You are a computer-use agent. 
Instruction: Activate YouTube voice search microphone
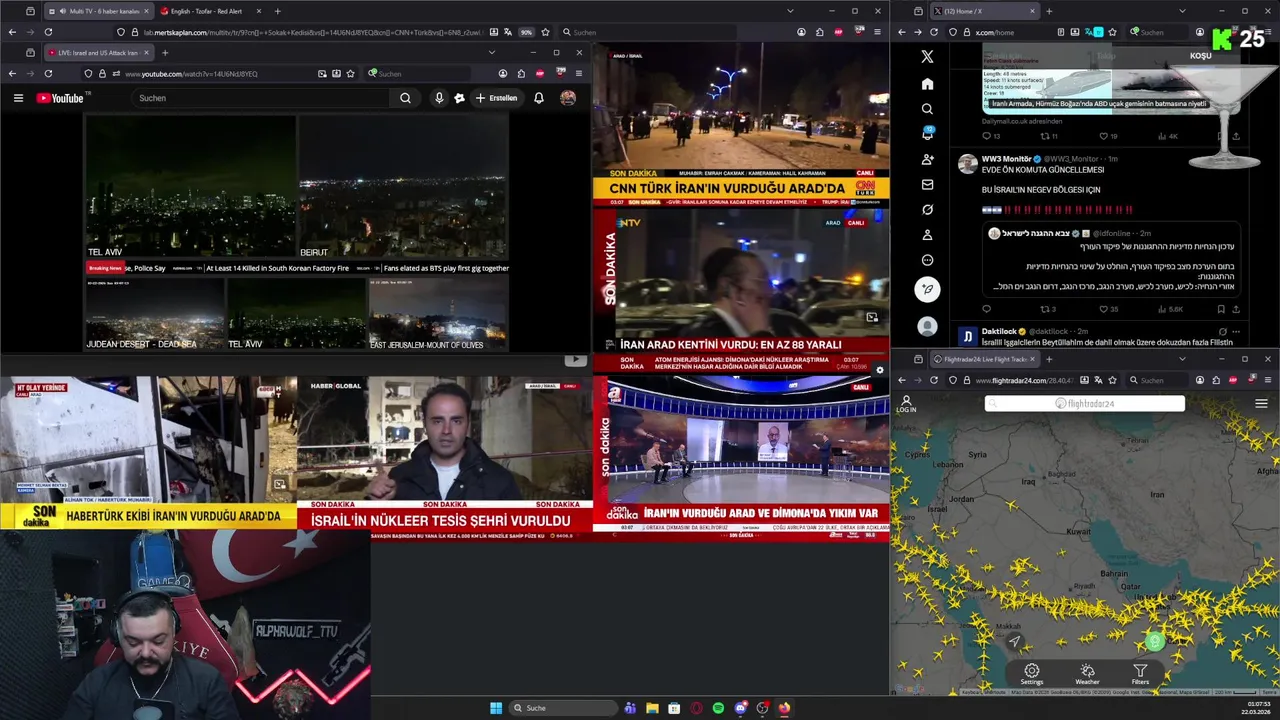point(439,98)
